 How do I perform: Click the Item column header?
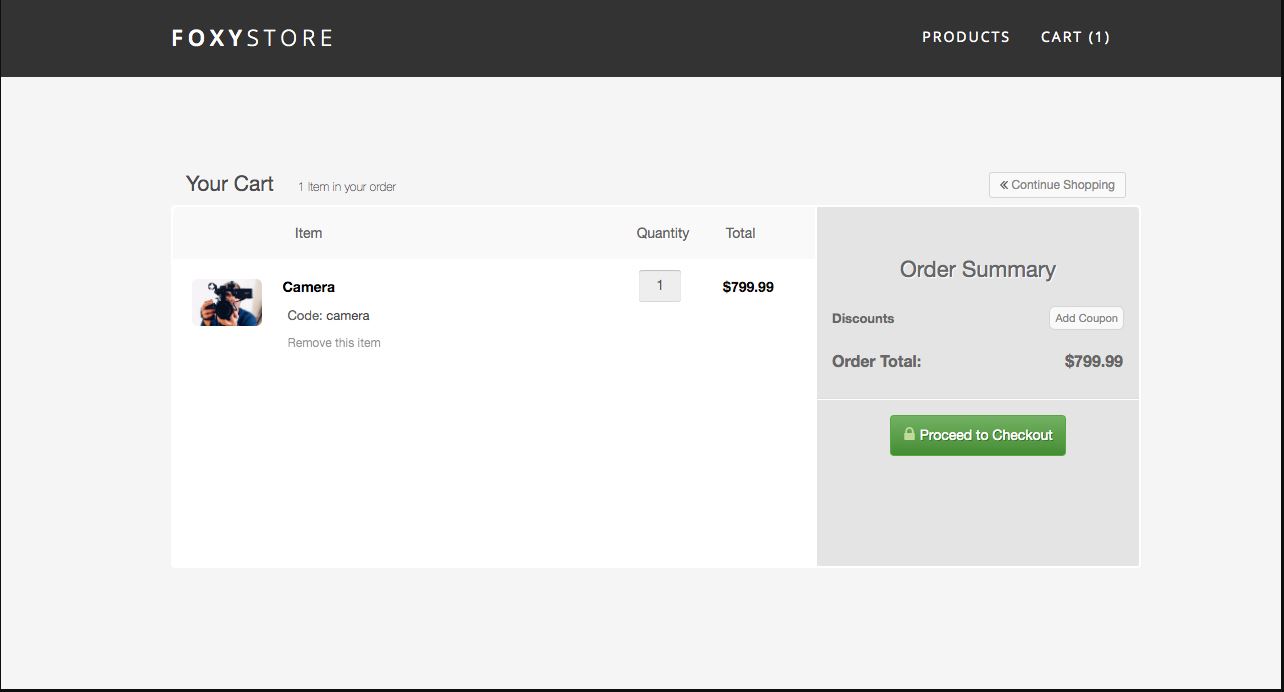coord(308,233)
